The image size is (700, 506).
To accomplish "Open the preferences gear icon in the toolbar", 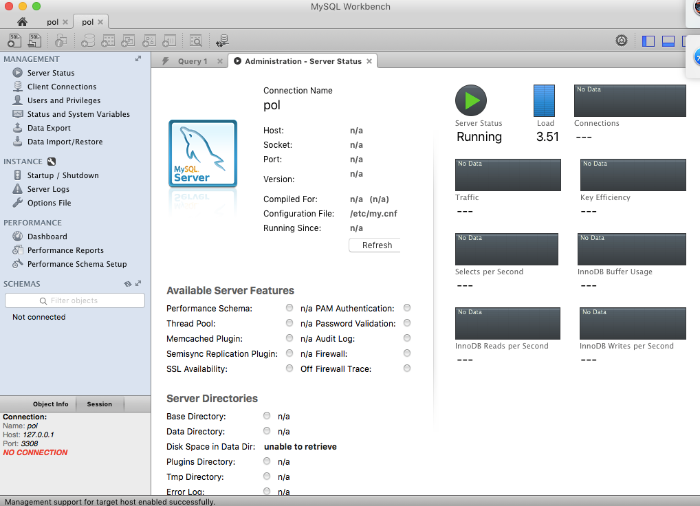I will (621, 41).
